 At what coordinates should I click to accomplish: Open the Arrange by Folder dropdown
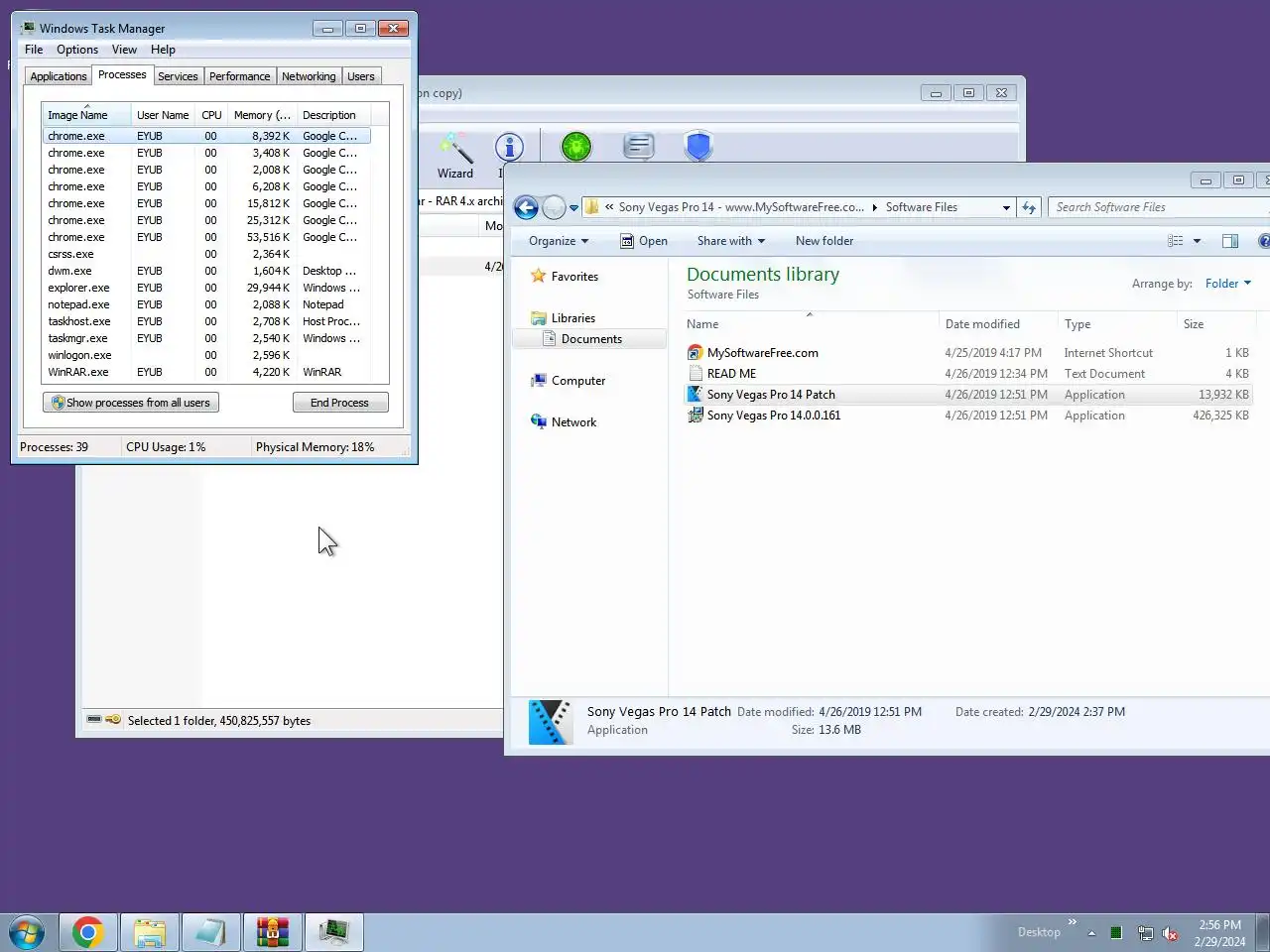coord(1228,284)
